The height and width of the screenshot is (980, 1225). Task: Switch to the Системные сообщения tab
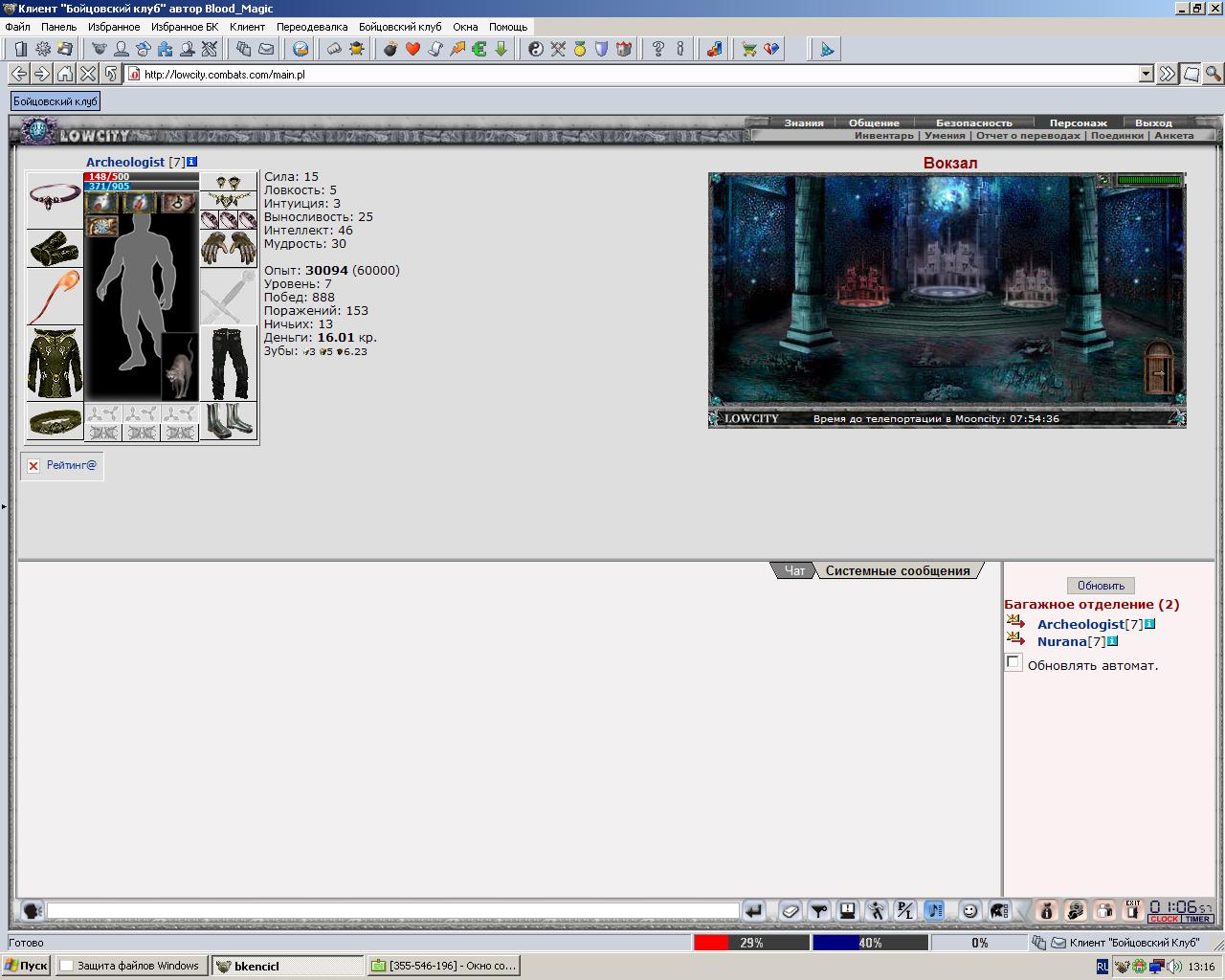[898, 570]
